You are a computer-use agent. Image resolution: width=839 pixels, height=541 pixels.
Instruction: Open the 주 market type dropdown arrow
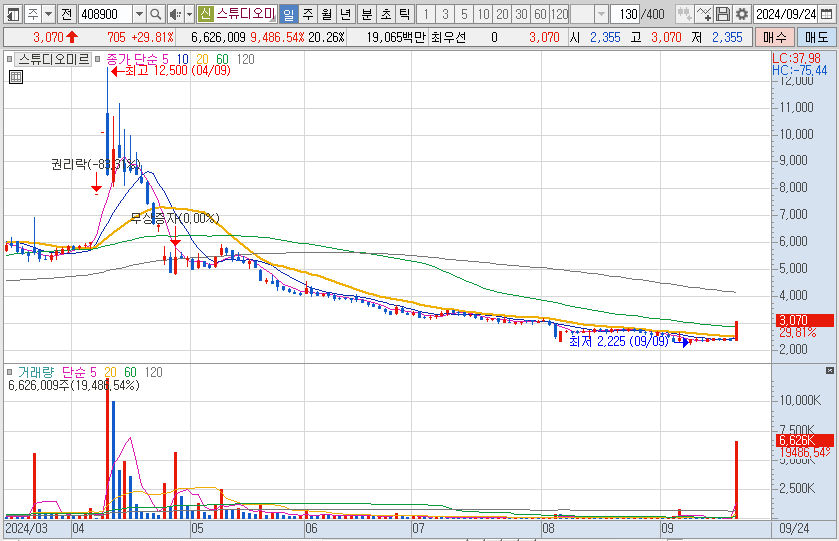tap(48, 14)
